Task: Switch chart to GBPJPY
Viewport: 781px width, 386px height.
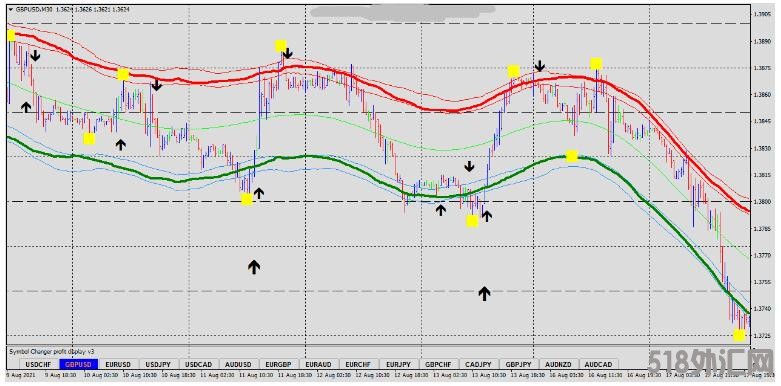Action: pyautogui.click(x=518, y=364)
